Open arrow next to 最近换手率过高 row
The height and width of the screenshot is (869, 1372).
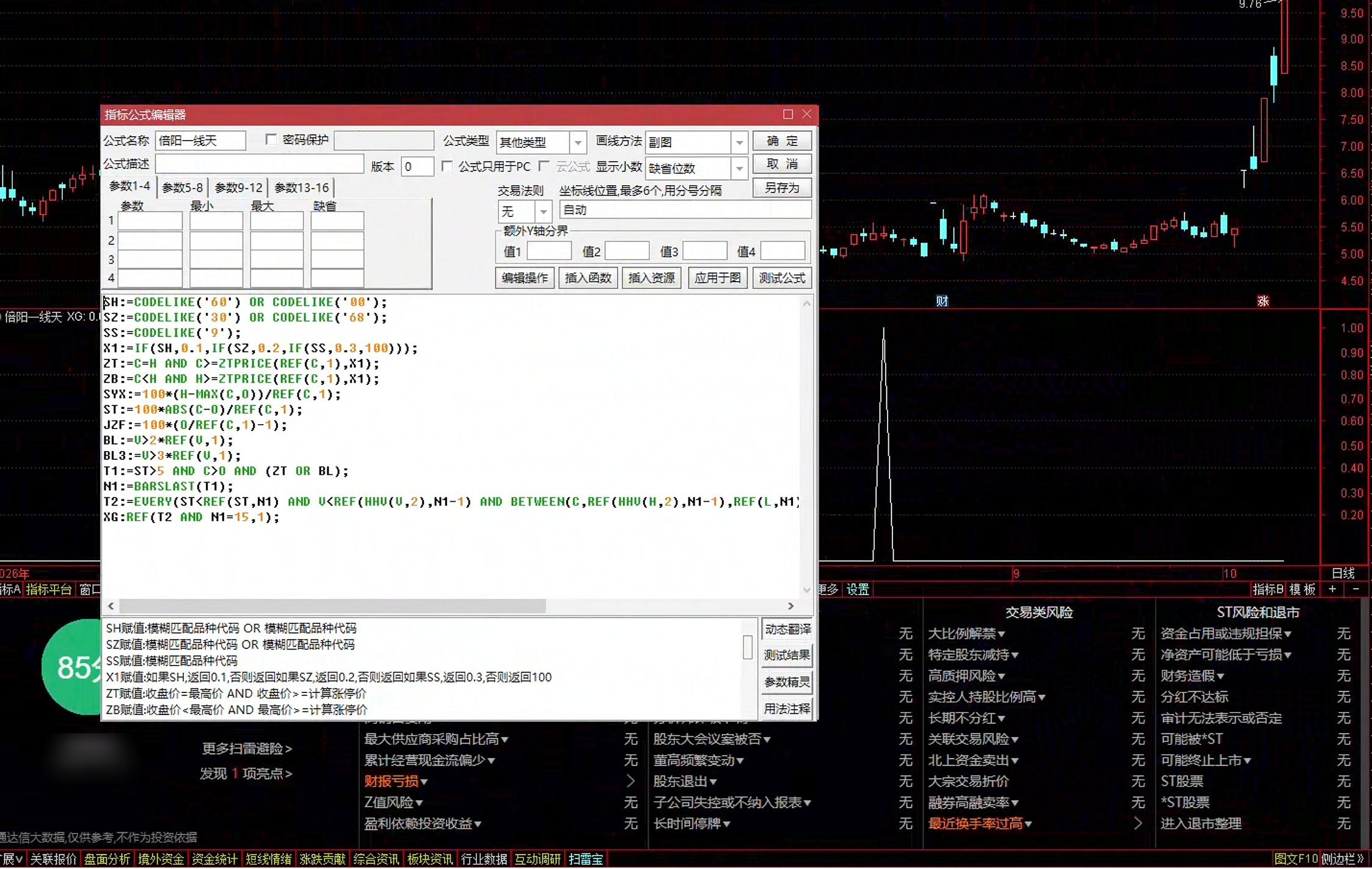click(1137, 823)
